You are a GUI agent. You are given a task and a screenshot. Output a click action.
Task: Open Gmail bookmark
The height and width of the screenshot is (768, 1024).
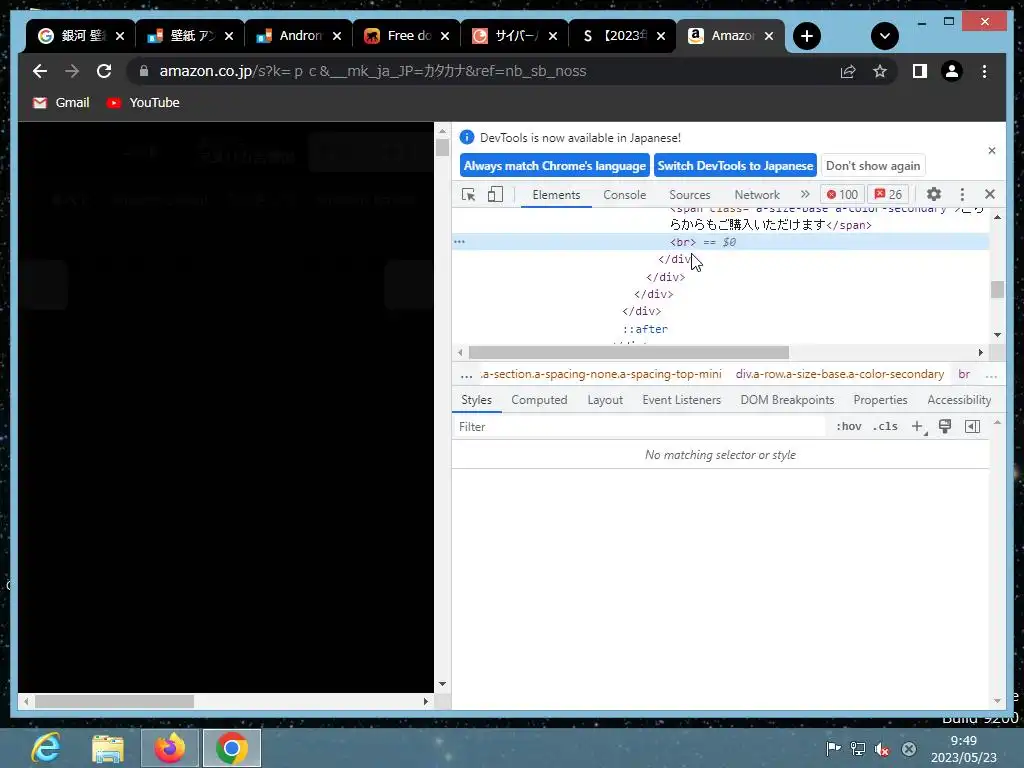tap(61, 103)
